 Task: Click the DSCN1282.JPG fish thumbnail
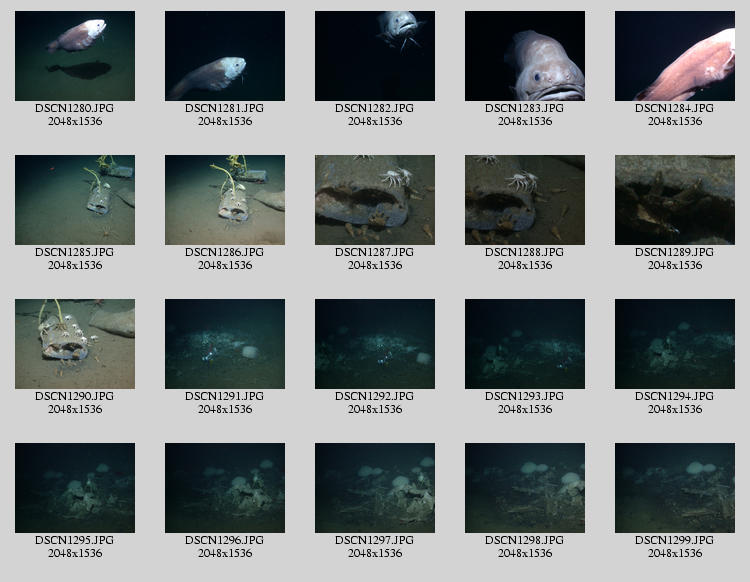click(375, 56)
